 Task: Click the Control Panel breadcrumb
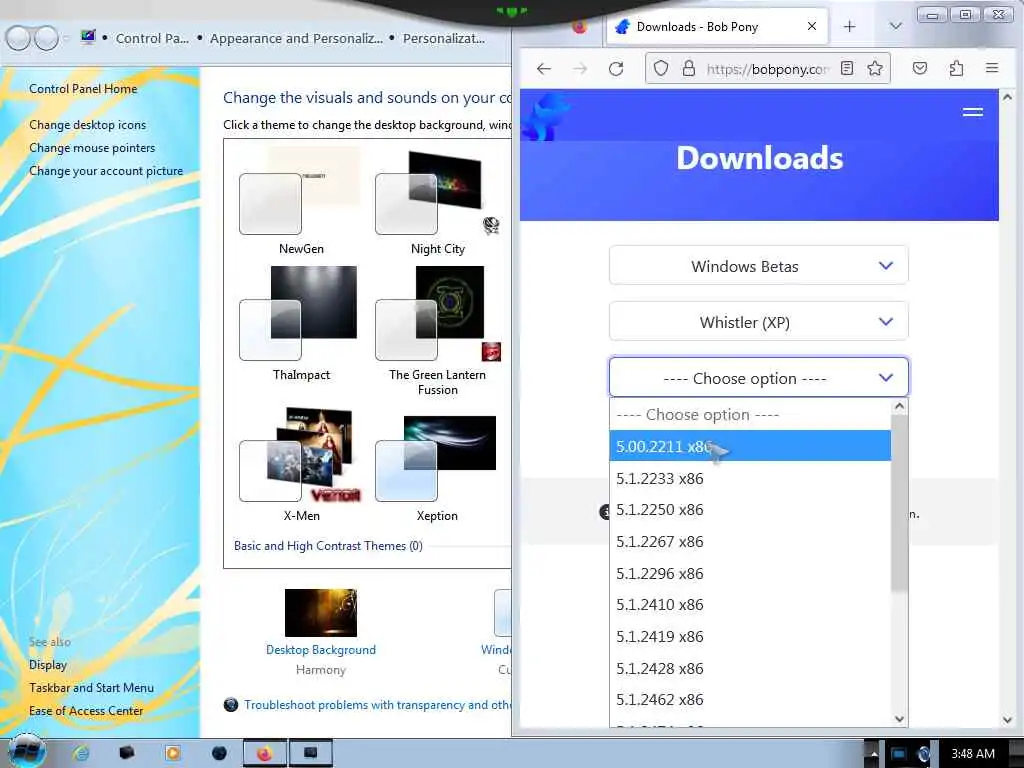tap(152, 39)
